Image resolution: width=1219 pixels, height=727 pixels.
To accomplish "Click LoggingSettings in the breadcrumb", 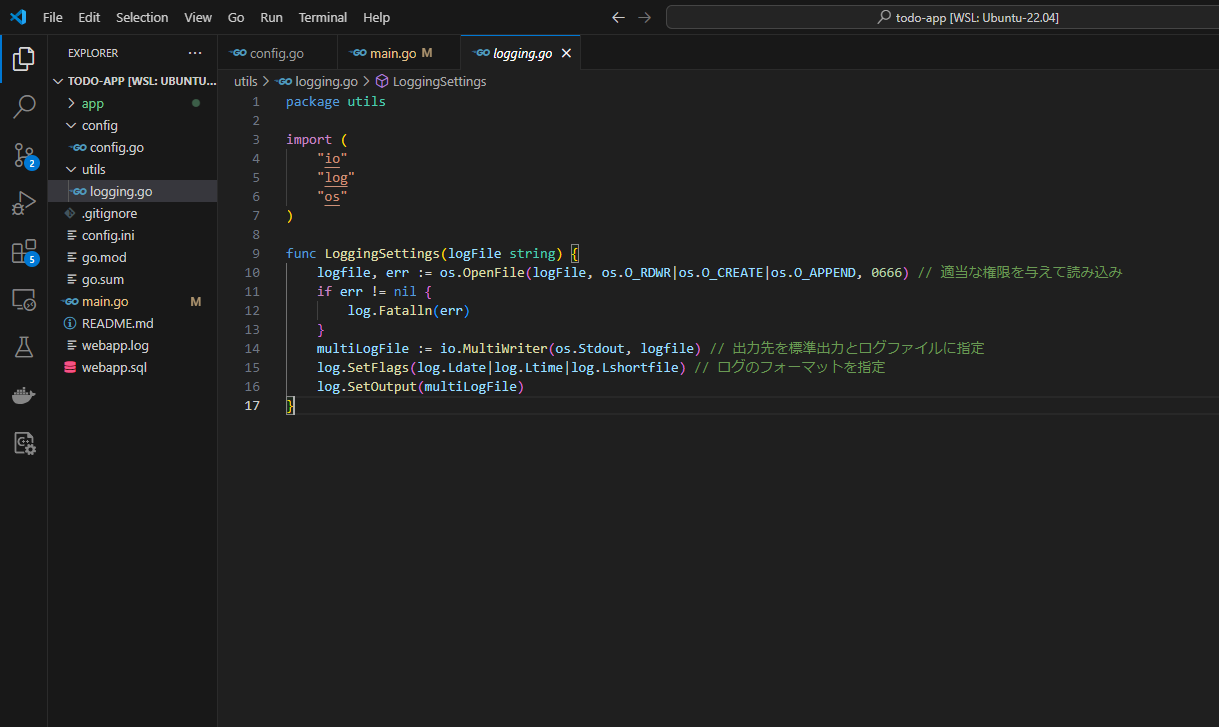I will (x=439, y=81).
